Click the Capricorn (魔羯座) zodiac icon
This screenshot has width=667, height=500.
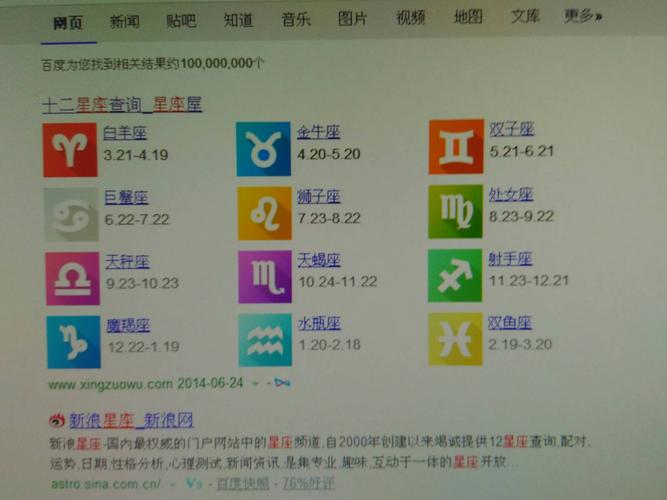[x=73, y=342]
